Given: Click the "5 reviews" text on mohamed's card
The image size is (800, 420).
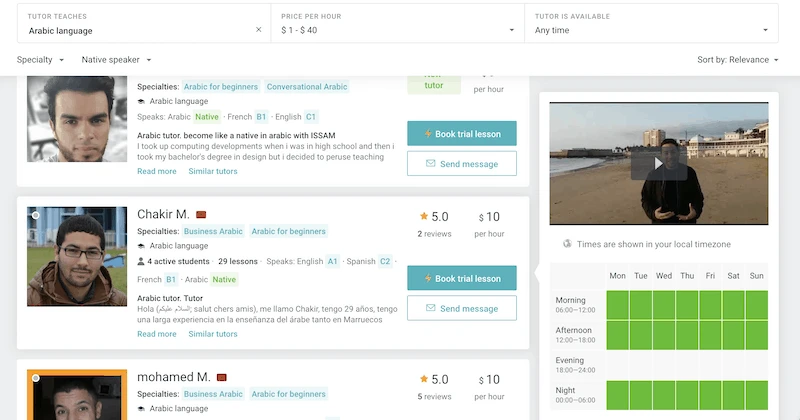Looking at the screenshot, I should [x=434, y=397].
